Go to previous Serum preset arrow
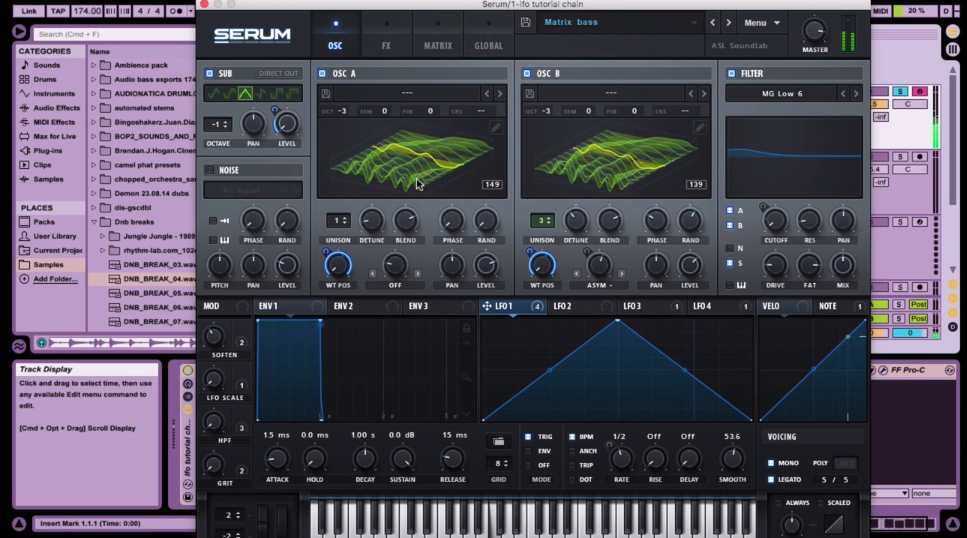Viewport: 967px width, 538px height. tap(712, 23)
